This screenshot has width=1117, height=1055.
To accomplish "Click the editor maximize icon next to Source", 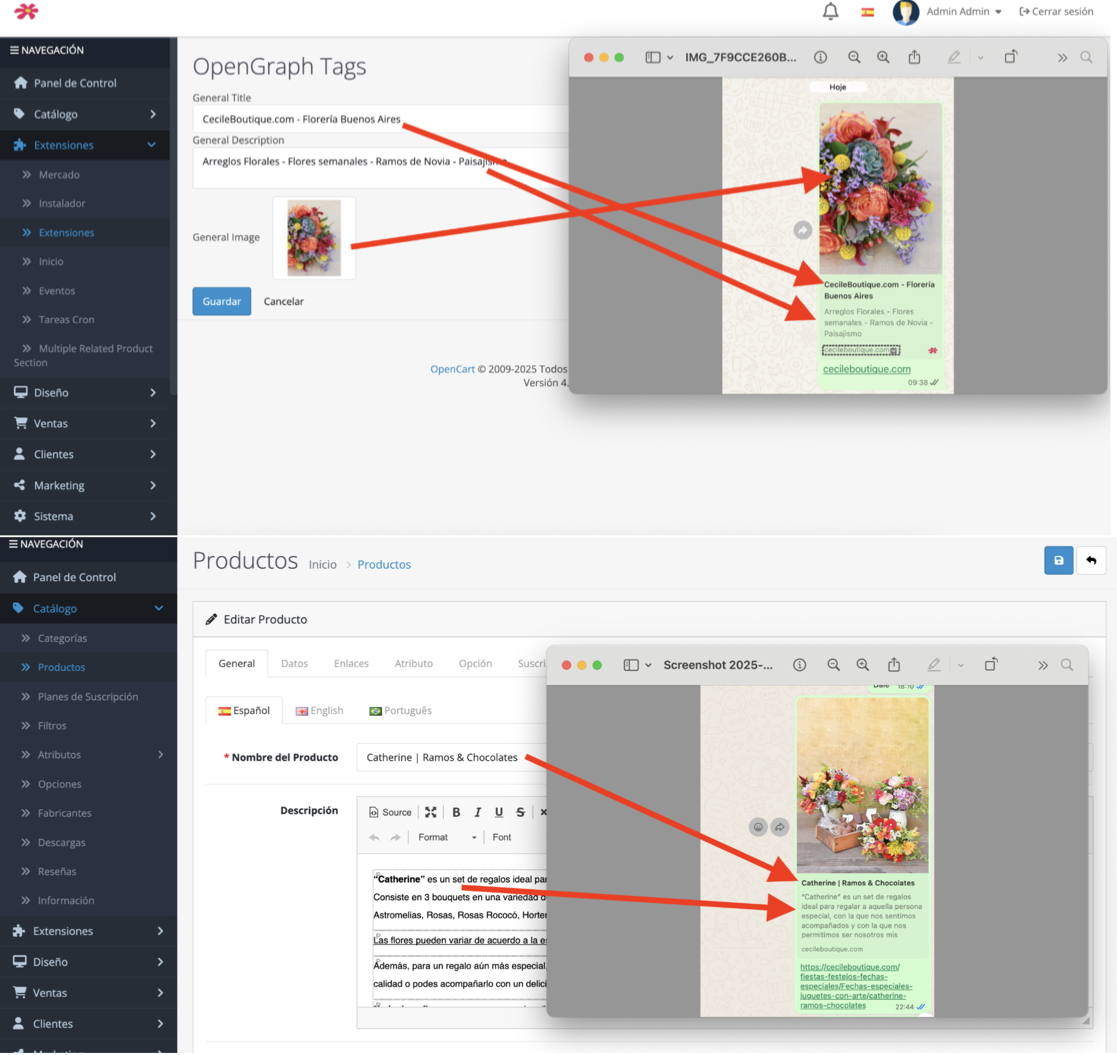I will coord(431,812).
